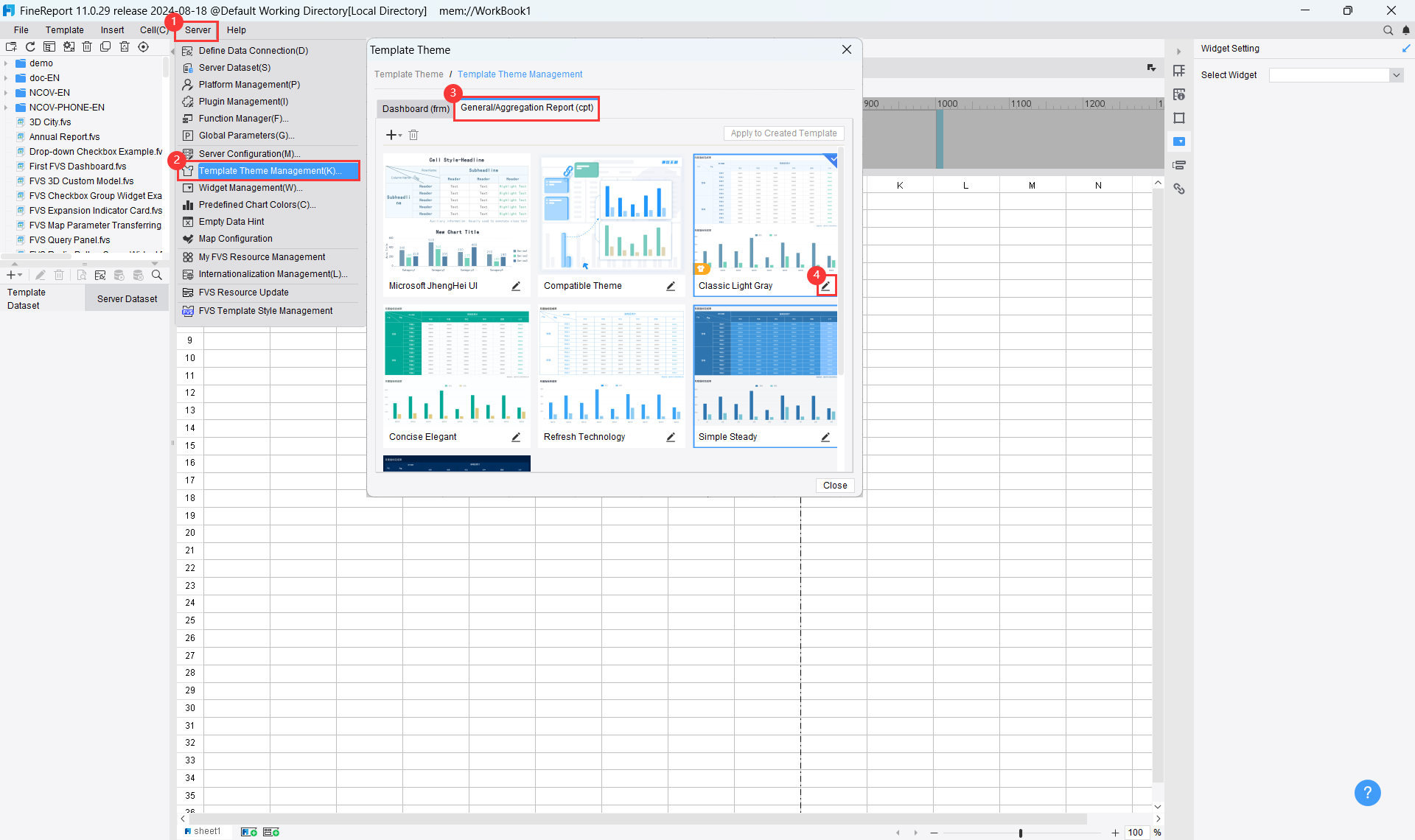The image size is (1415, 840).
Task: Edit the Microsoft JhengHei UI theme
Action: pos(516,286)
